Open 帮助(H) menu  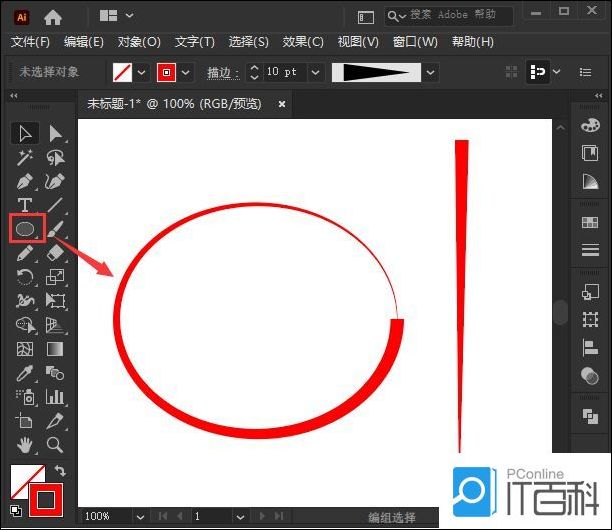473,41
